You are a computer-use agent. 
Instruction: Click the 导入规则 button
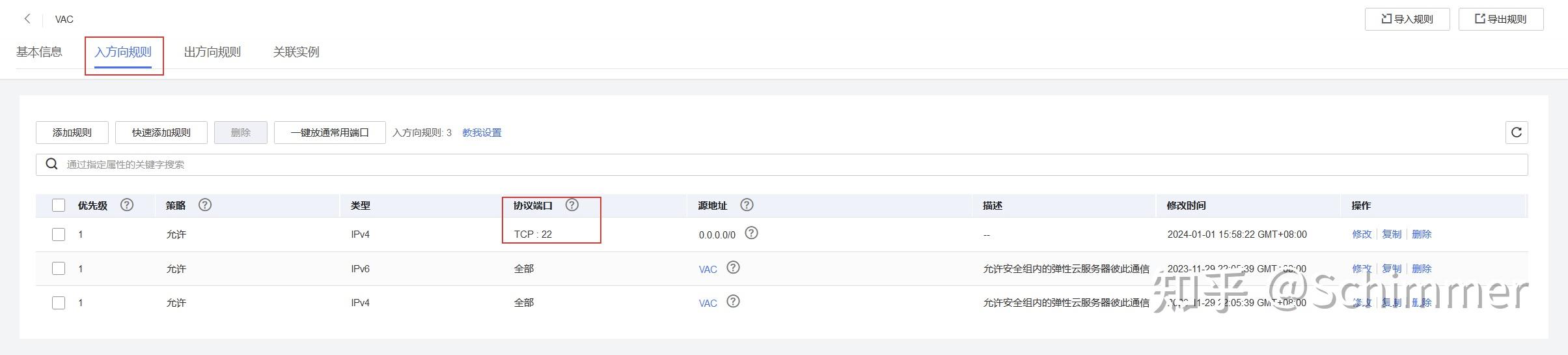[x=1407, y=19]
